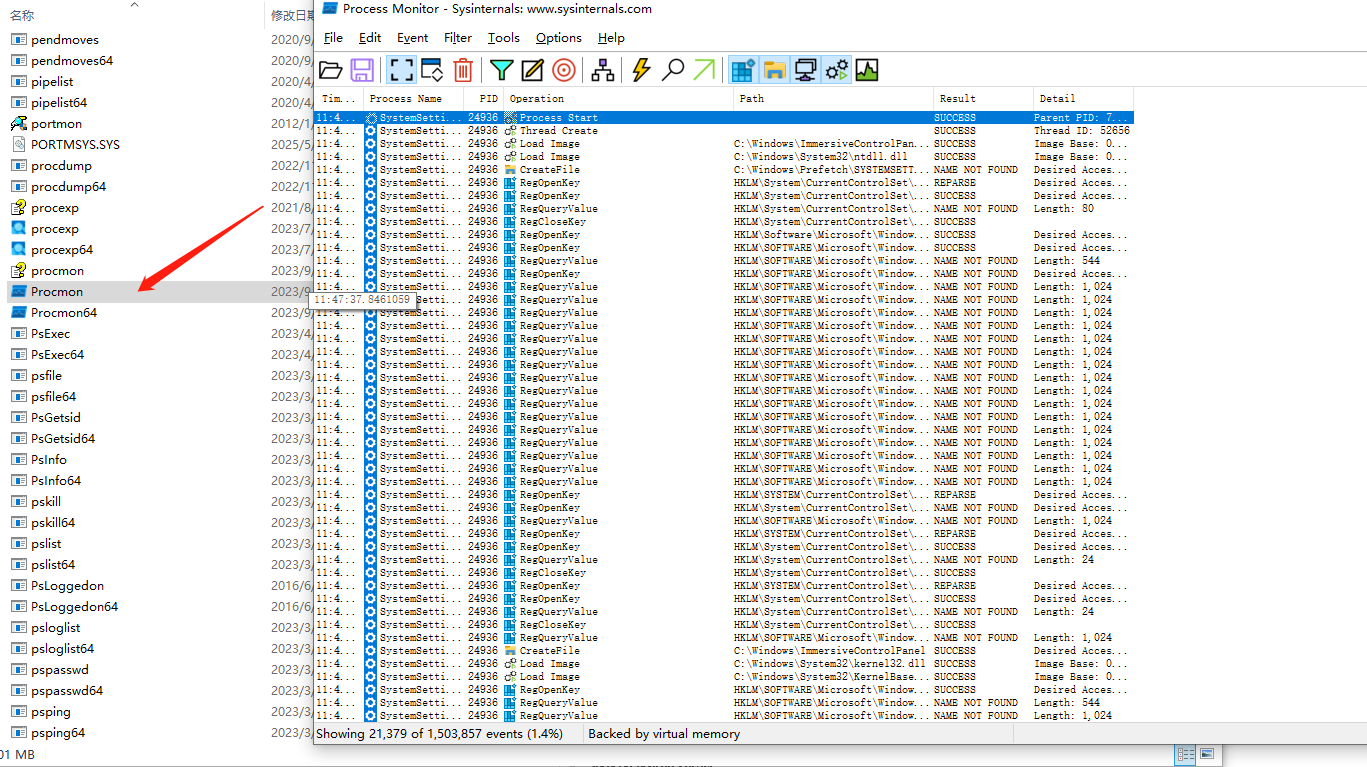Click 'Backed by virtual memory' status text

click(664, 734)
